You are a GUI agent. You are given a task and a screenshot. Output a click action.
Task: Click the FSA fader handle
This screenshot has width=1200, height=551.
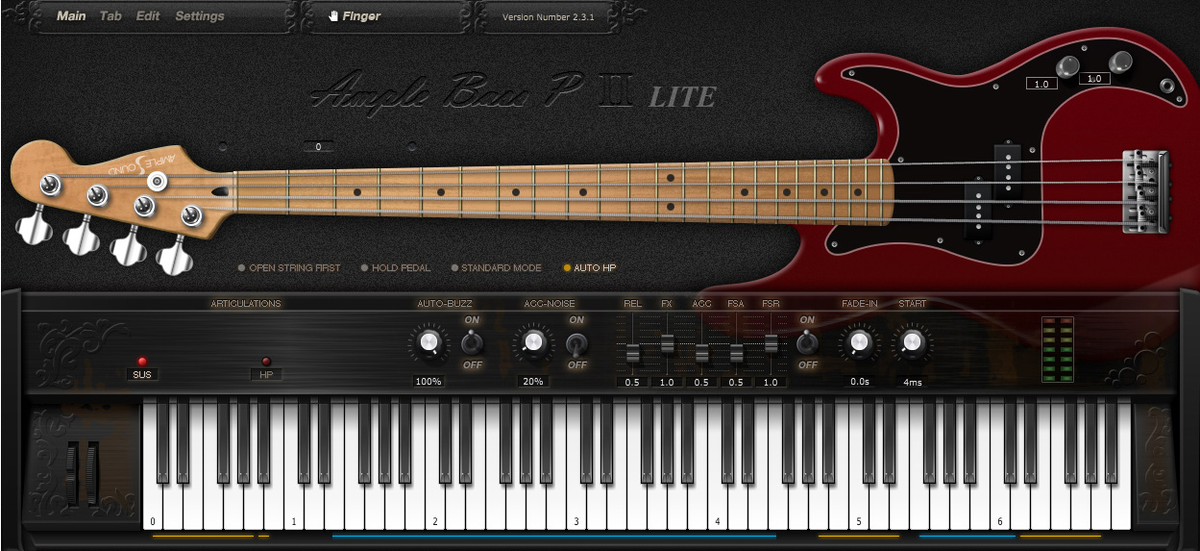pyautogui.click(x=737, y=354)
